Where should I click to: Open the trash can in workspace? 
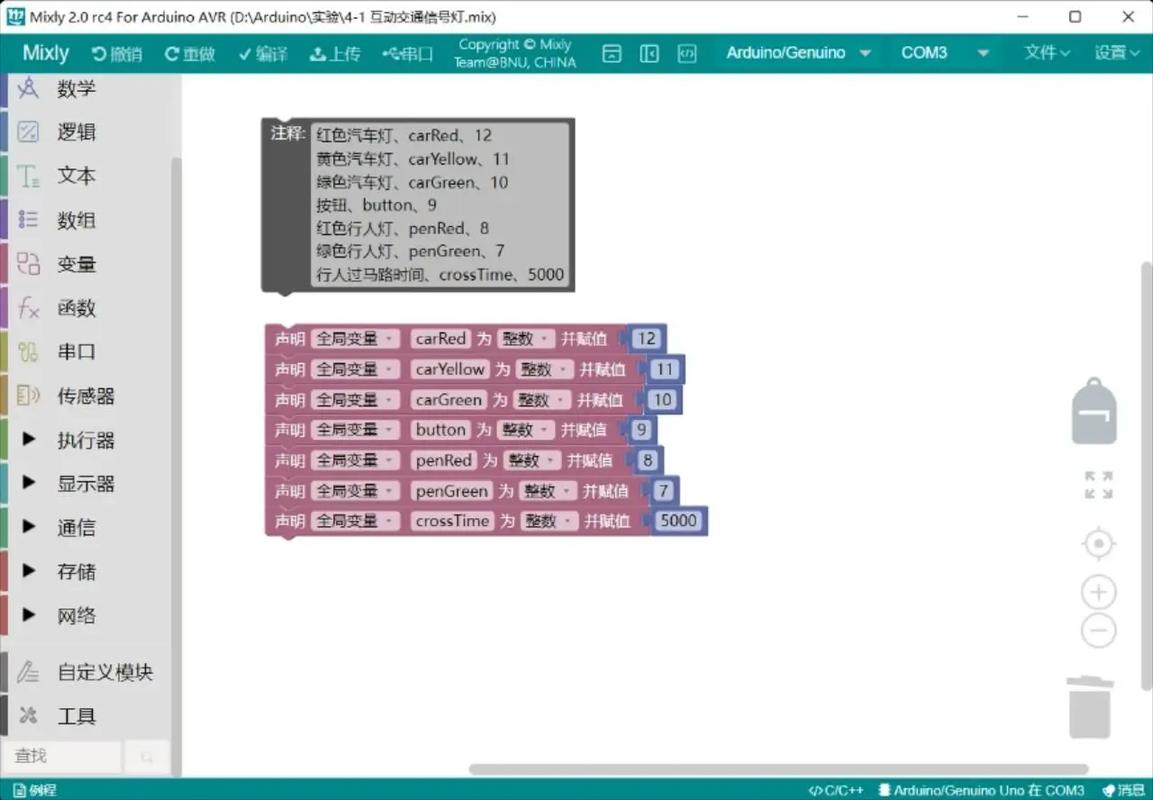click(x=1091, y=707)
